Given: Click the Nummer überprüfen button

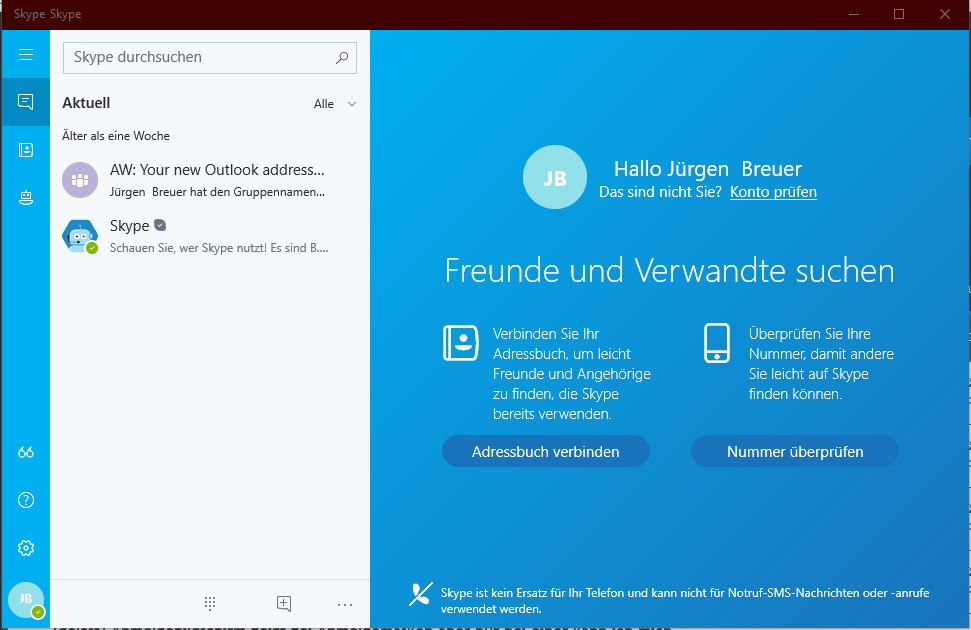Looking at the screenshot, I should (795, 452).
